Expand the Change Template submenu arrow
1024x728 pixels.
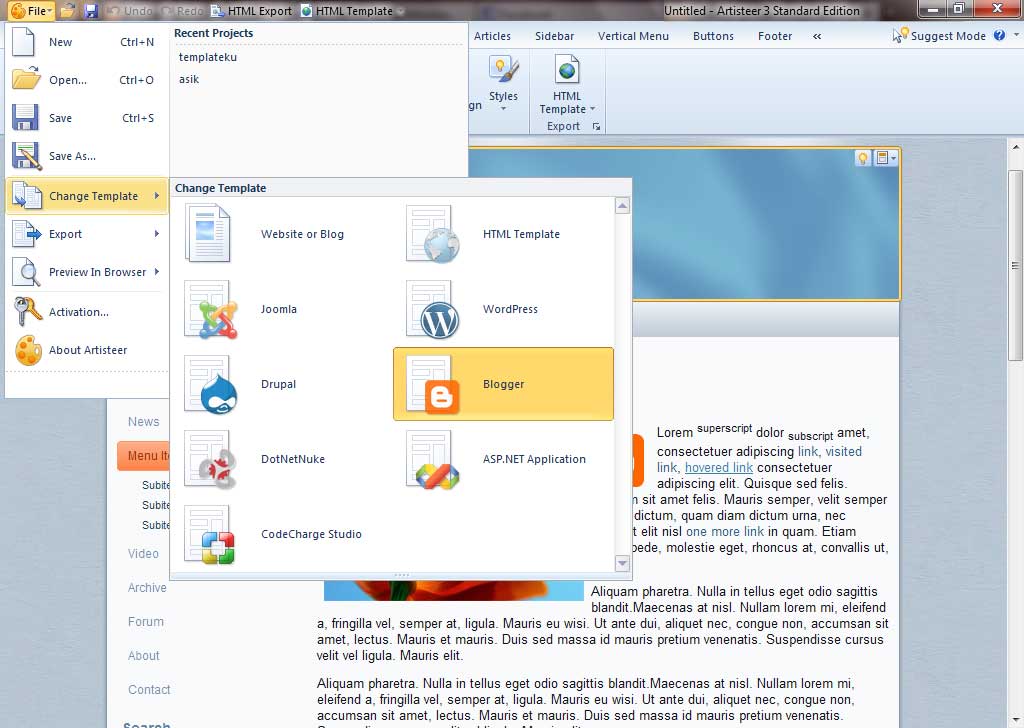coord(157,196)
